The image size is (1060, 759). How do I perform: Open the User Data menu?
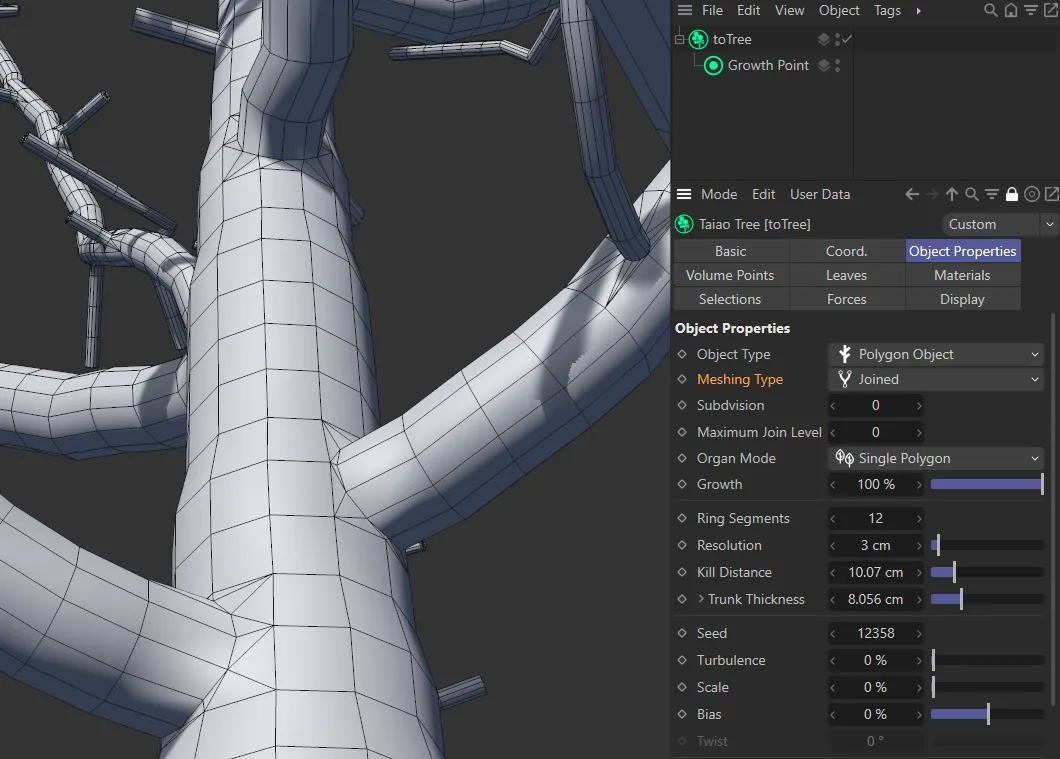(x=820, y=194)
